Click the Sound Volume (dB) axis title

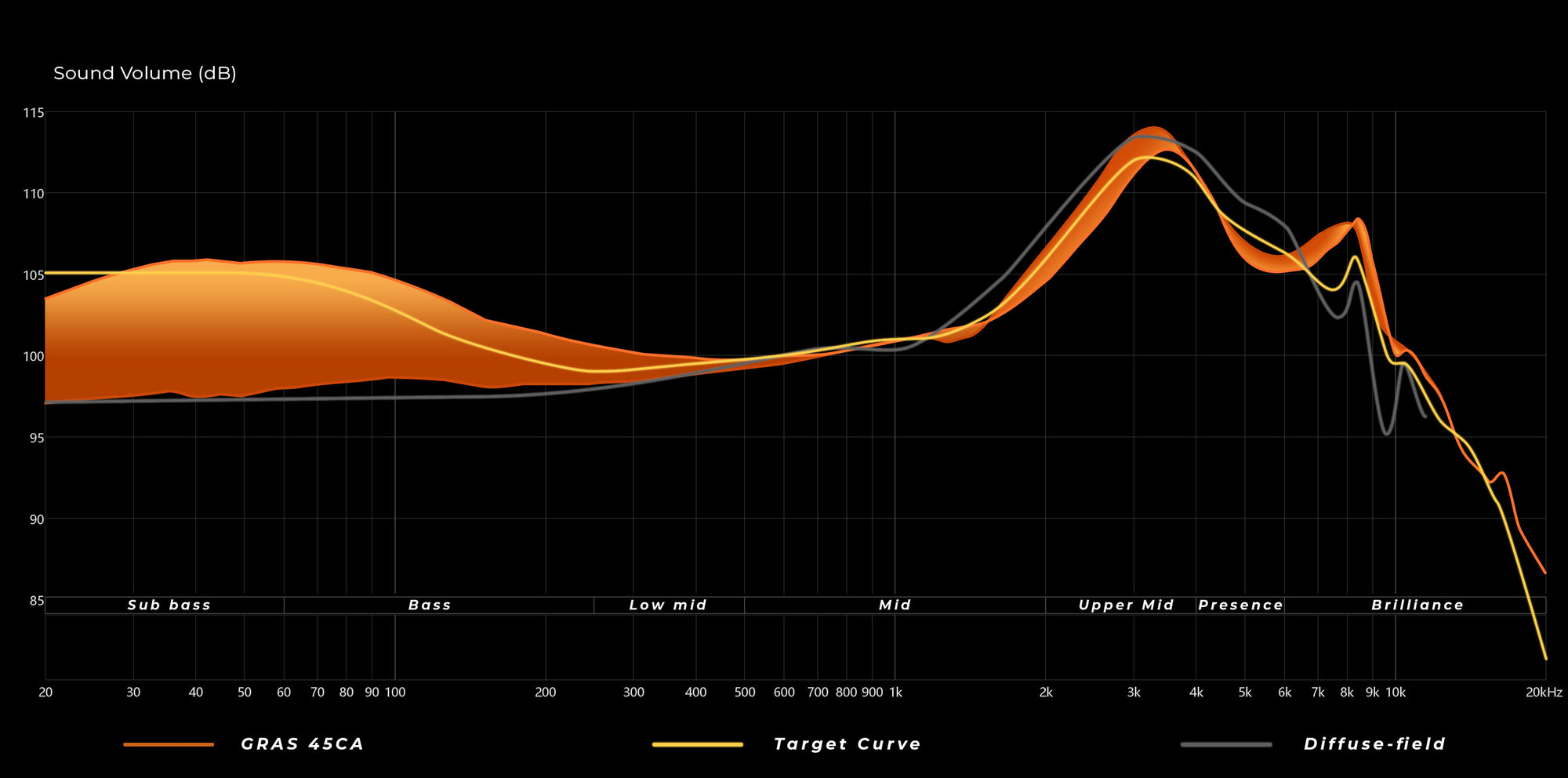145,74
